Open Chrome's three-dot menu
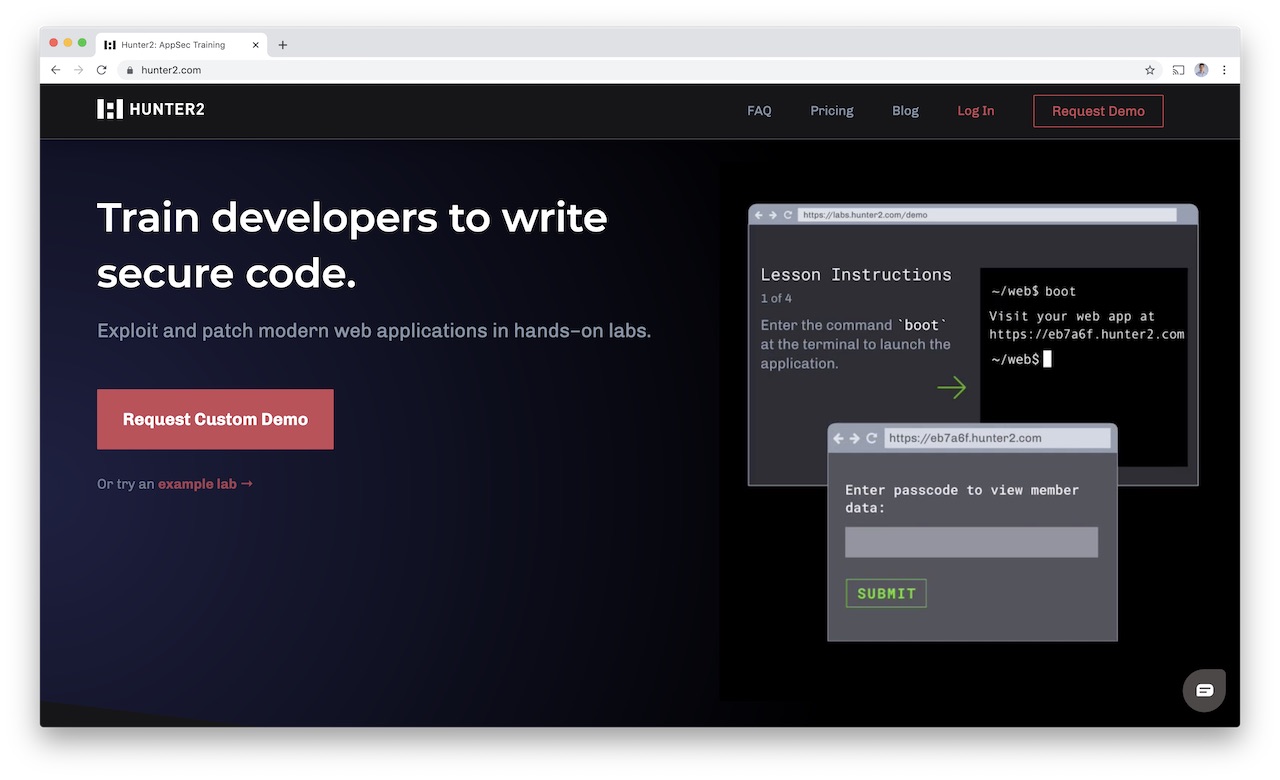This screenshot has height=780, width=1280. (1224, 70)
